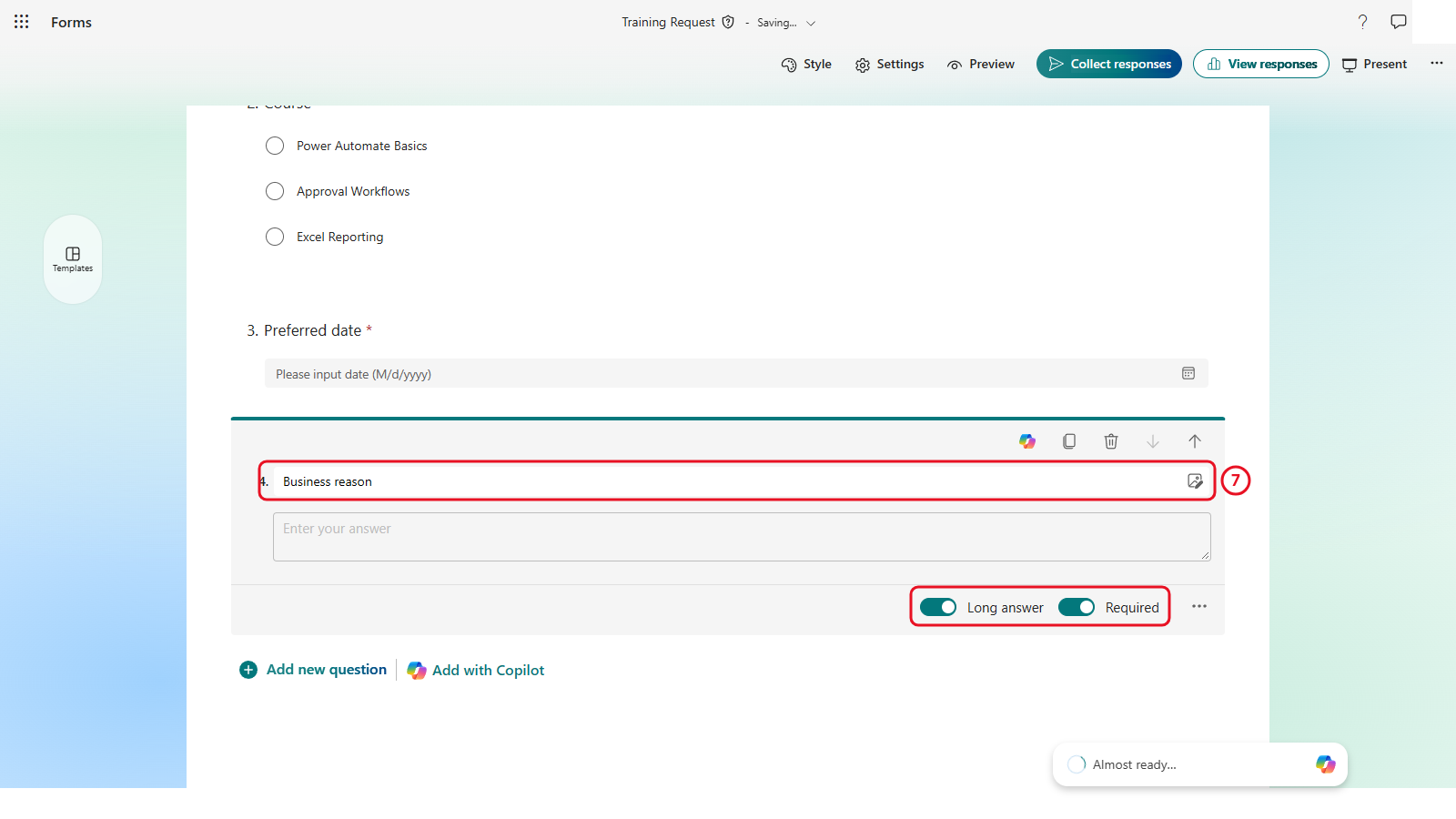Viewport: 1456px width, 819px height.
Task: Open the feedback chat bubble icon
Action: point(1399,22)
